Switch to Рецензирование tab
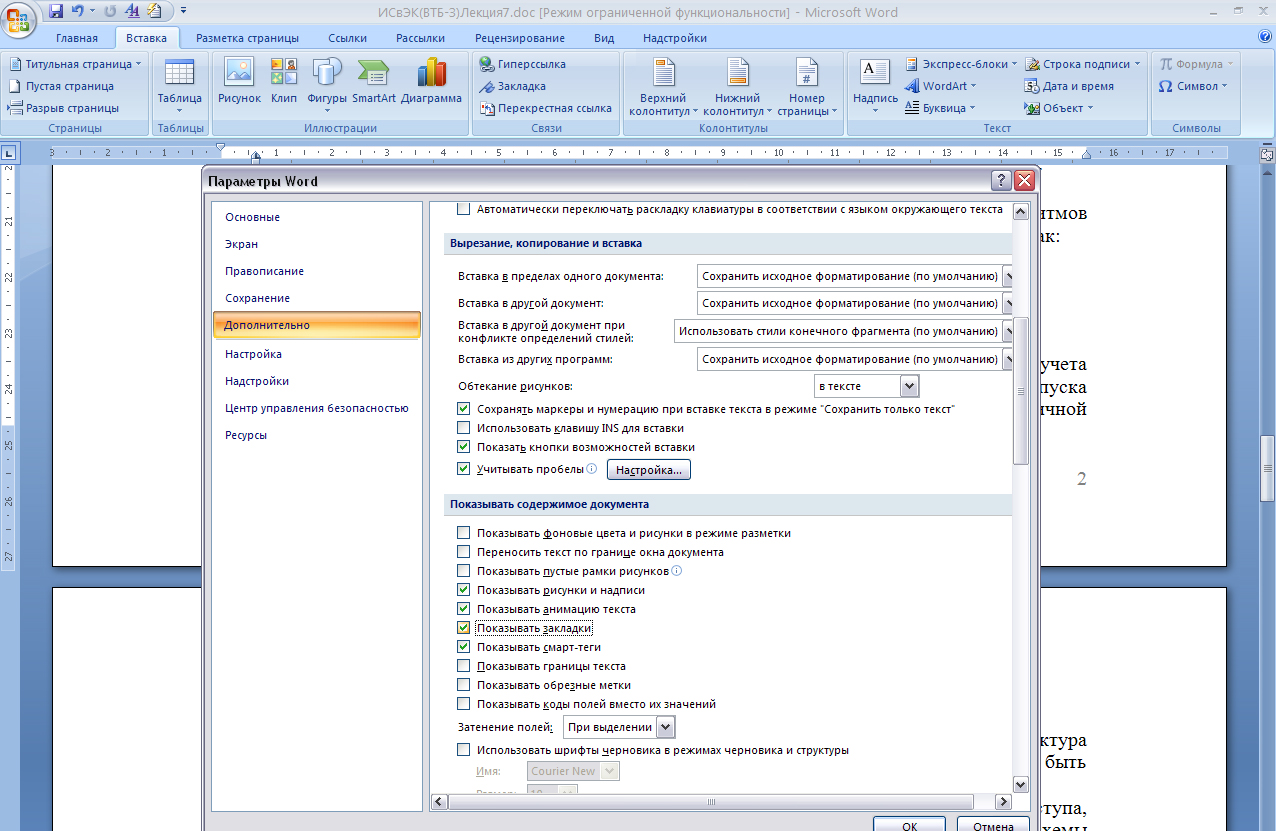1276x831 pixels. click(520, 38)
